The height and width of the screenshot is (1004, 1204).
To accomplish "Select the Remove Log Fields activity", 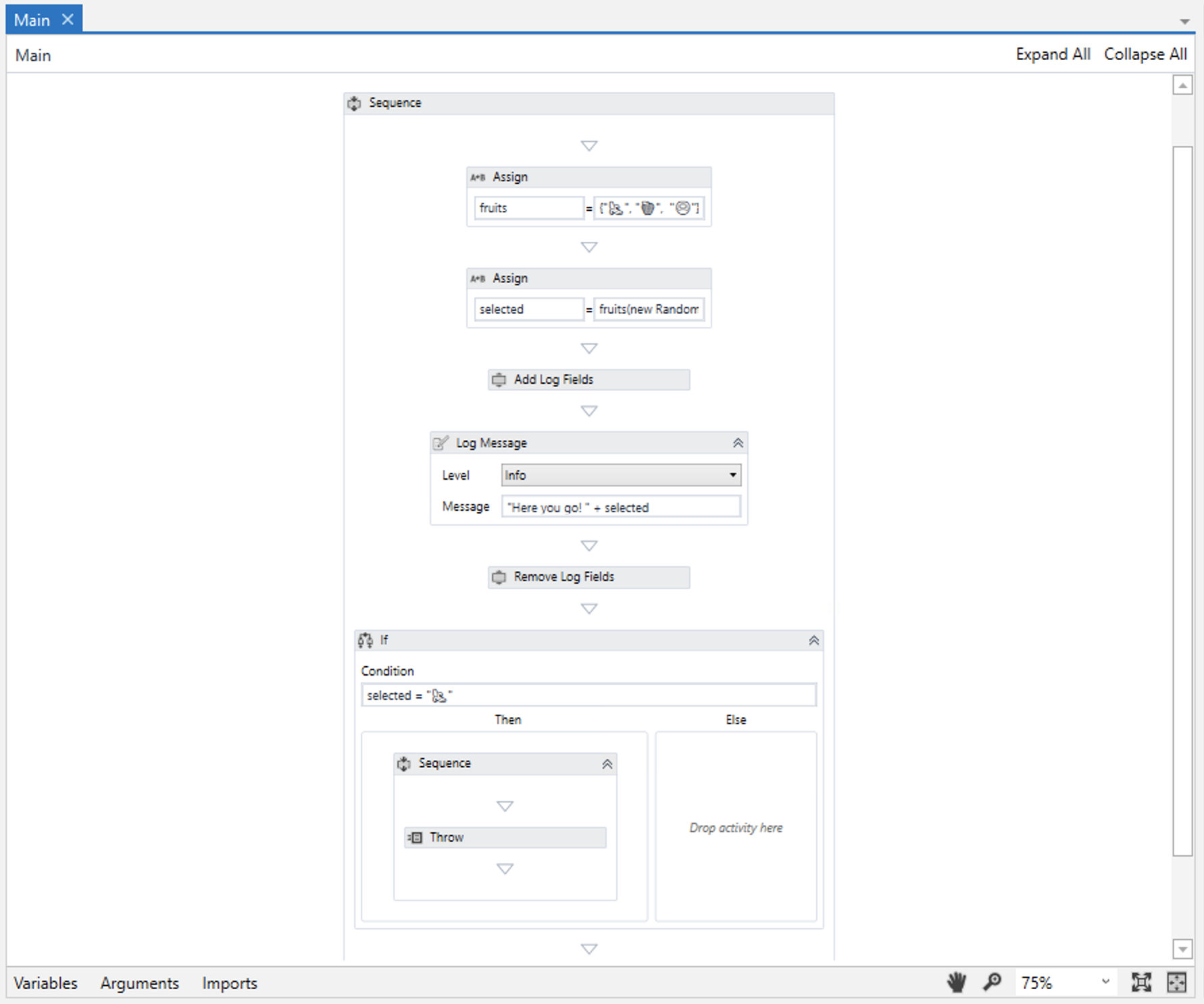I will tap(589, 577).
